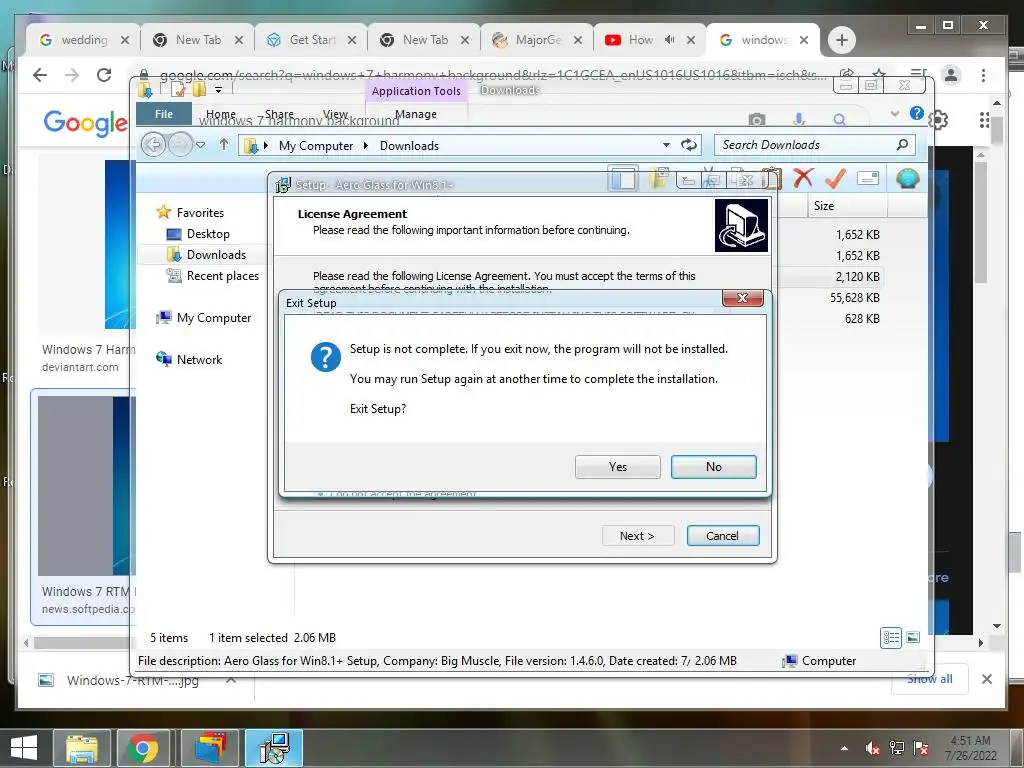
Task: Open the Manage tab under Application Tools
Action: coord(416,114)
